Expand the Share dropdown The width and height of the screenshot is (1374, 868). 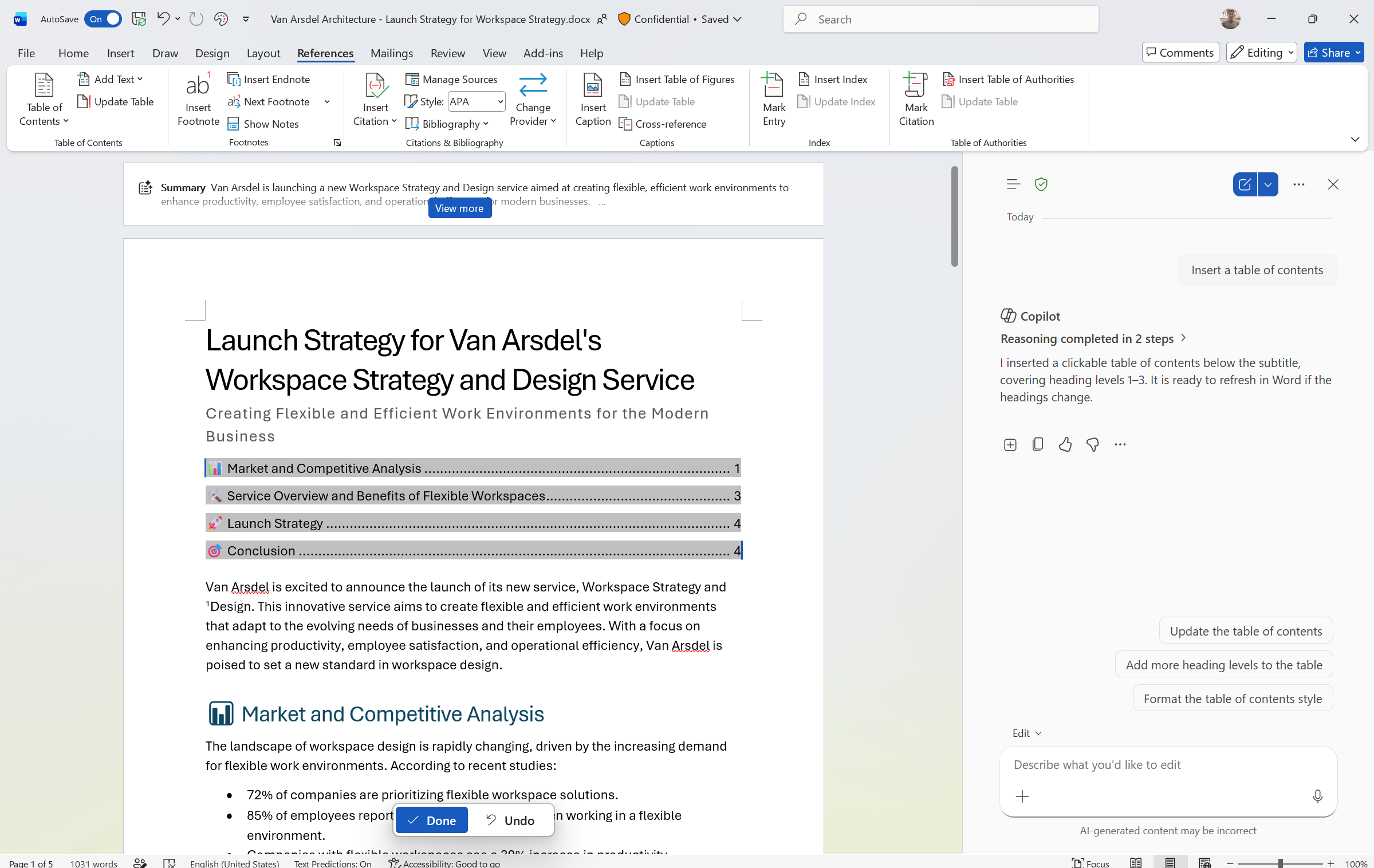(1358, 53)
